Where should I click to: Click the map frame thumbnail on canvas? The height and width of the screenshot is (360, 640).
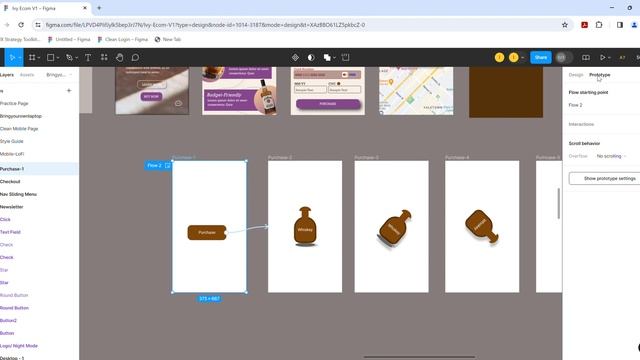416,91
